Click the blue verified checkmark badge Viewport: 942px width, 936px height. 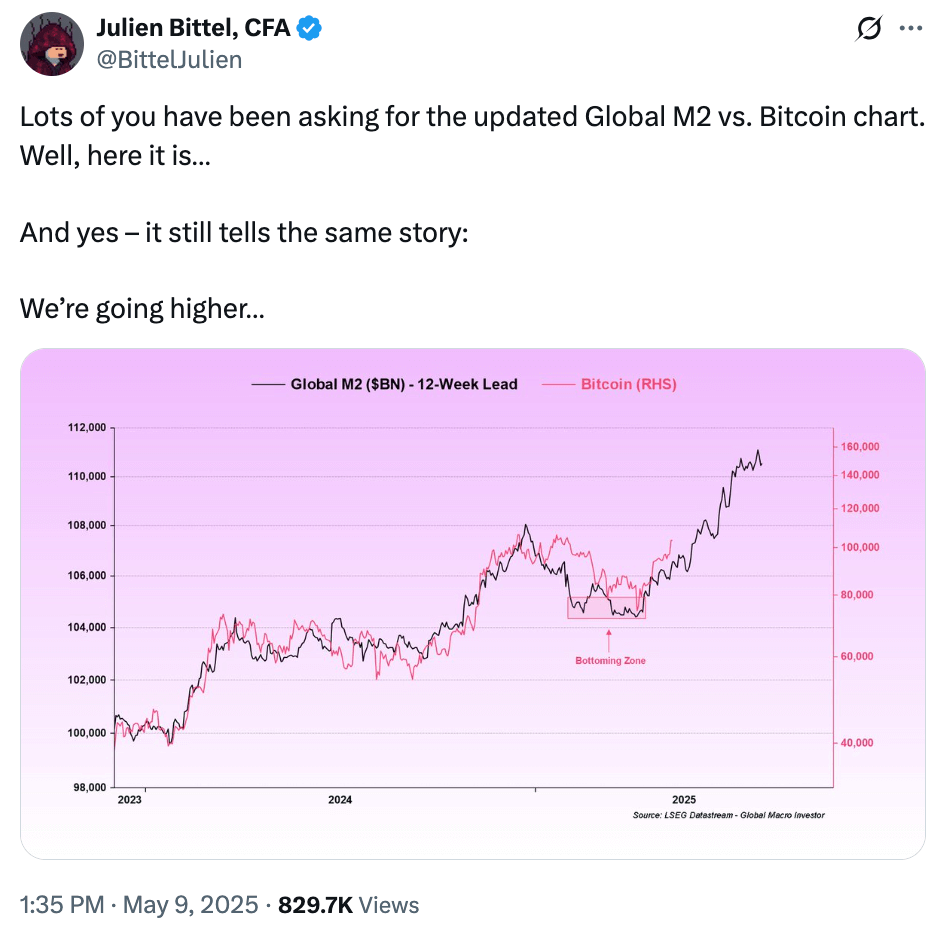coord(310,29)
